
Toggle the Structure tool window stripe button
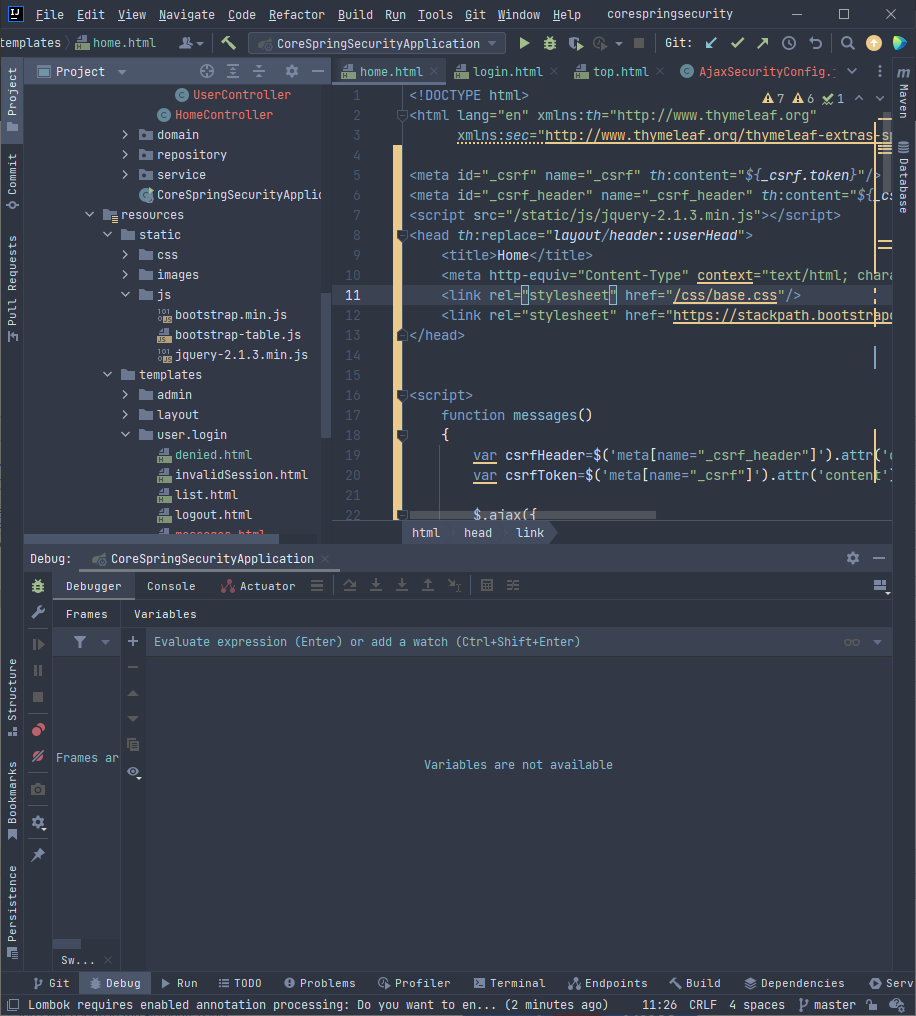[x=12, y=697]
